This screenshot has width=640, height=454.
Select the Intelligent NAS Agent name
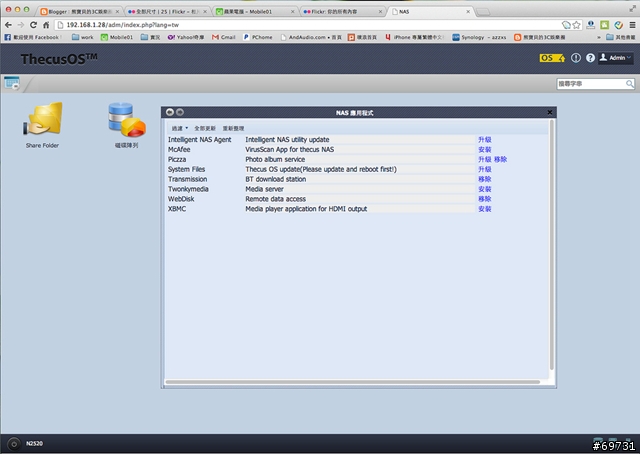point(200,140)
